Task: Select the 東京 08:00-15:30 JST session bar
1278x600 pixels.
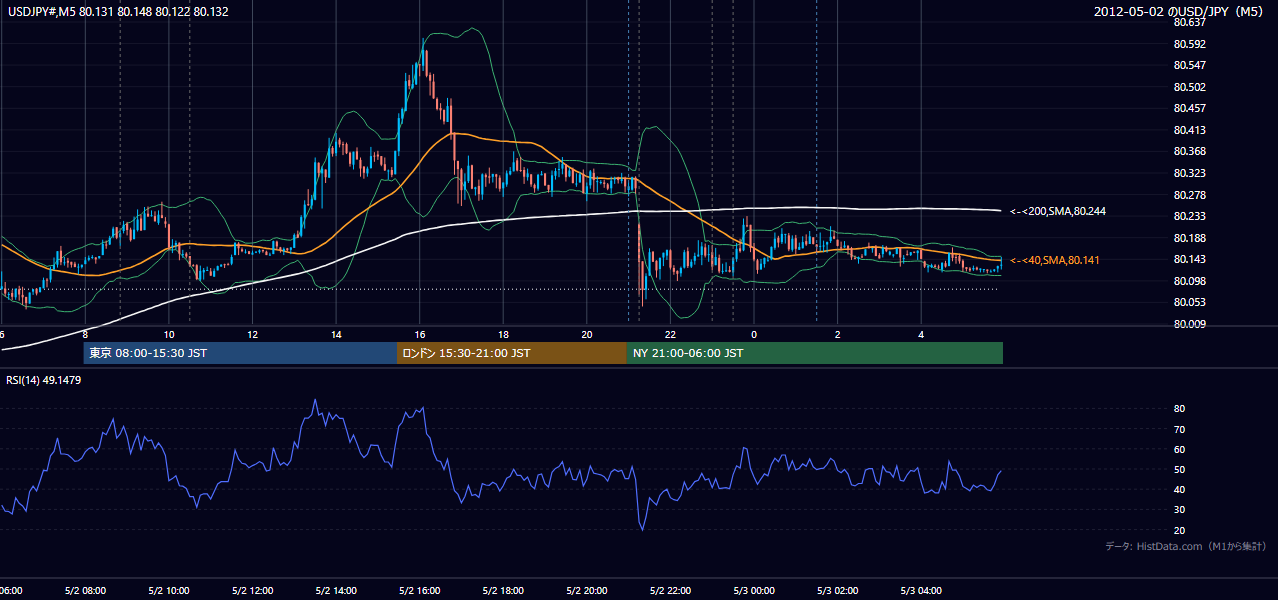Action: (x=240, y=353)
